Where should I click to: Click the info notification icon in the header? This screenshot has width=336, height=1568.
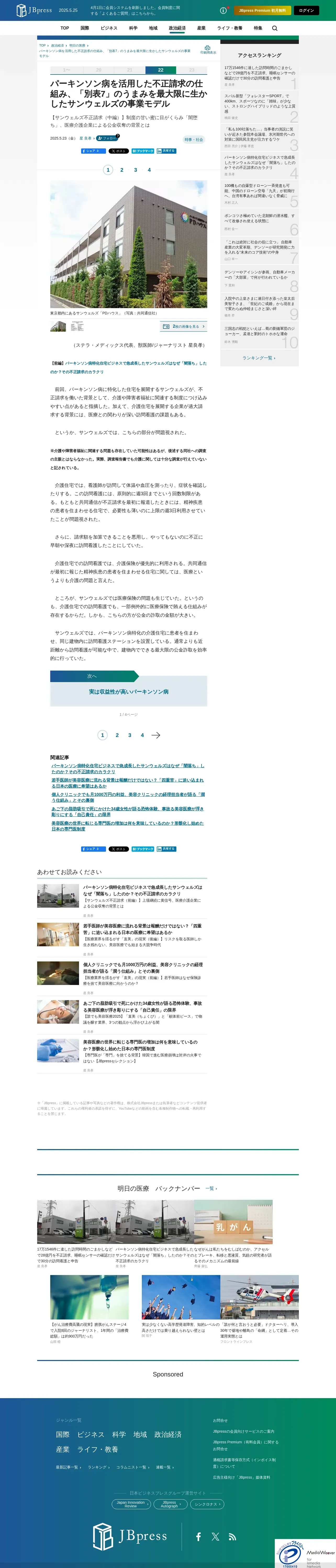223,10
